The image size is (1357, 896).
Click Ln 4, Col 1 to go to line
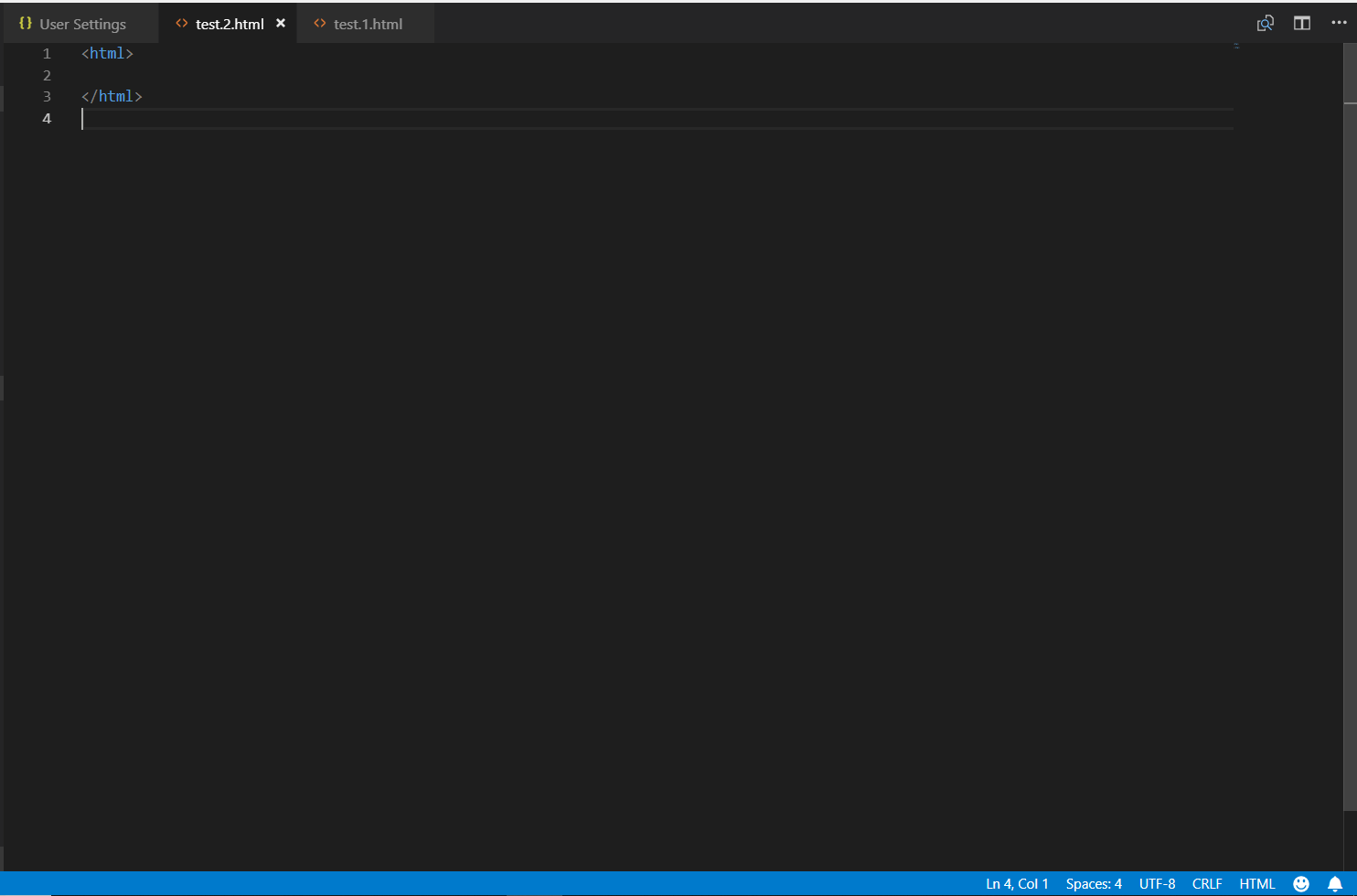(x=1016, y=883)
